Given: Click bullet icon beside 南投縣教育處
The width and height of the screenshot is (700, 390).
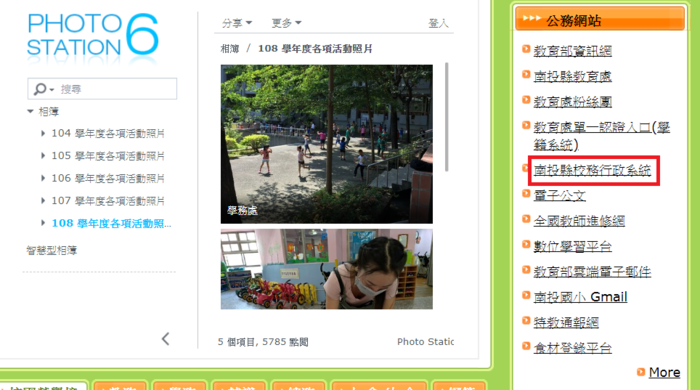Looking at the screenshot, I should [526, 74].
